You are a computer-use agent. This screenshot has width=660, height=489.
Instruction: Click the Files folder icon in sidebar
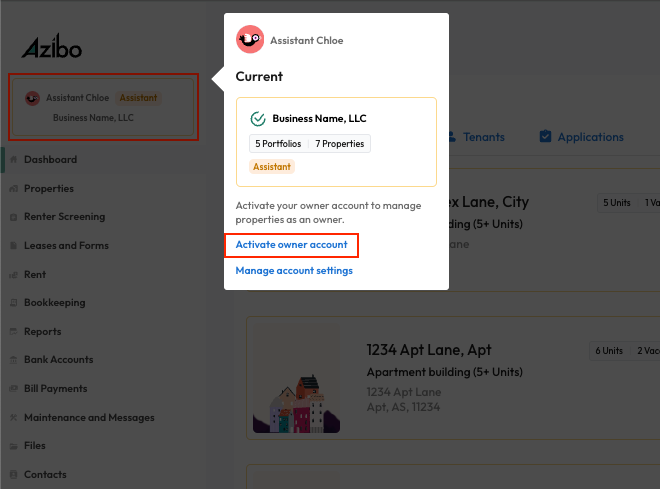click(x=13, y=446)
